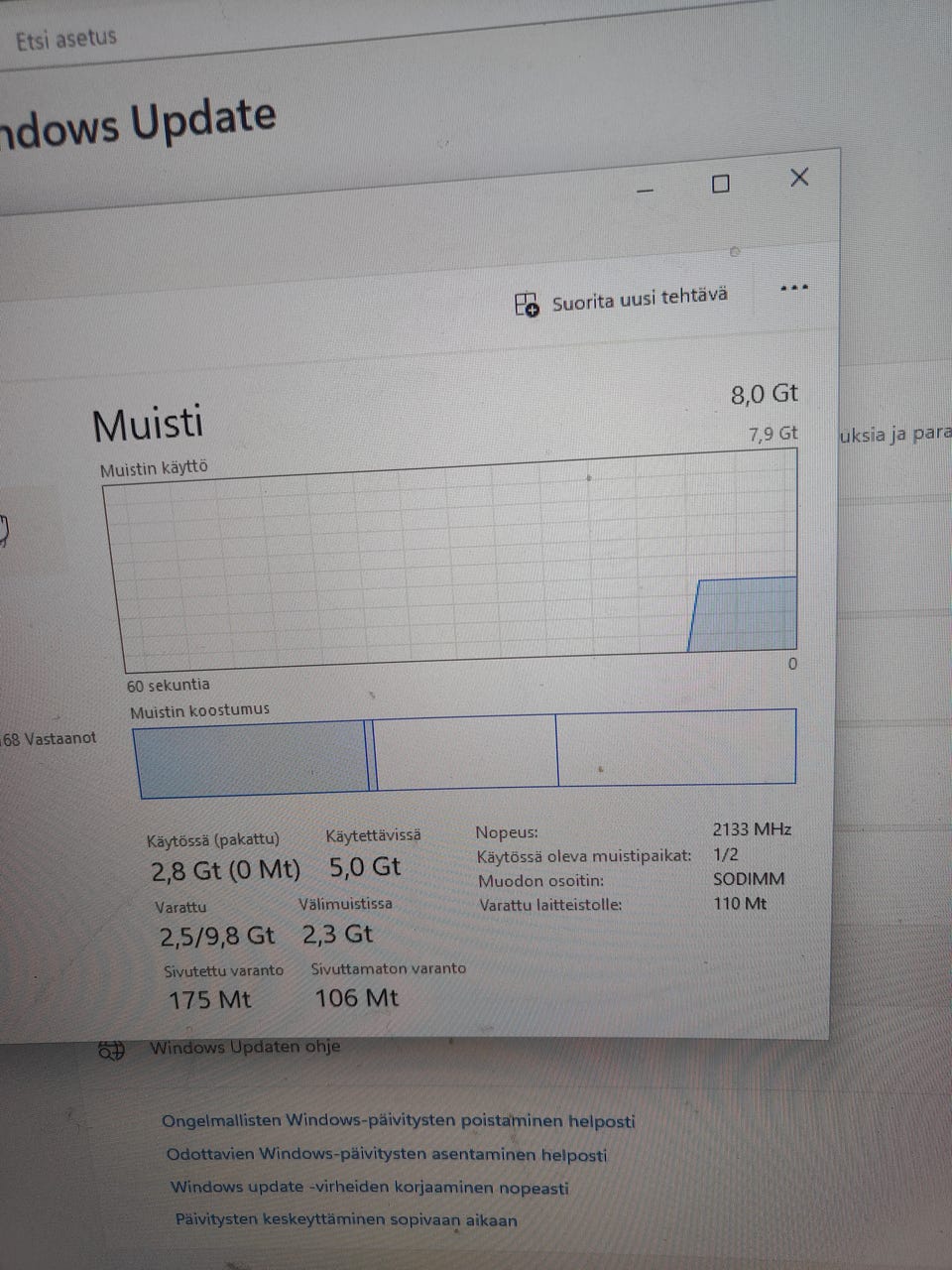Screen dimensions: 952x1270
Task: Click the 2,3 Gt cached value
Action: coord(337,934)
